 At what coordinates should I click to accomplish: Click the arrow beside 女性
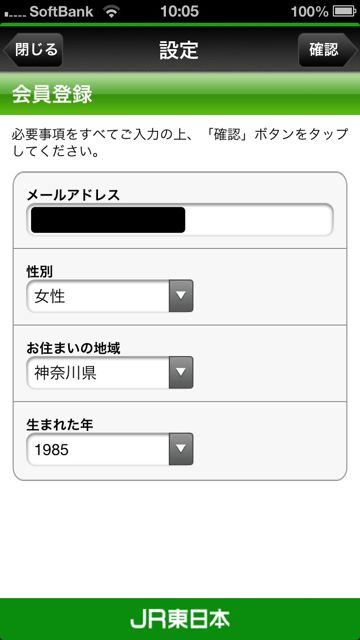[x=181, y=296]
